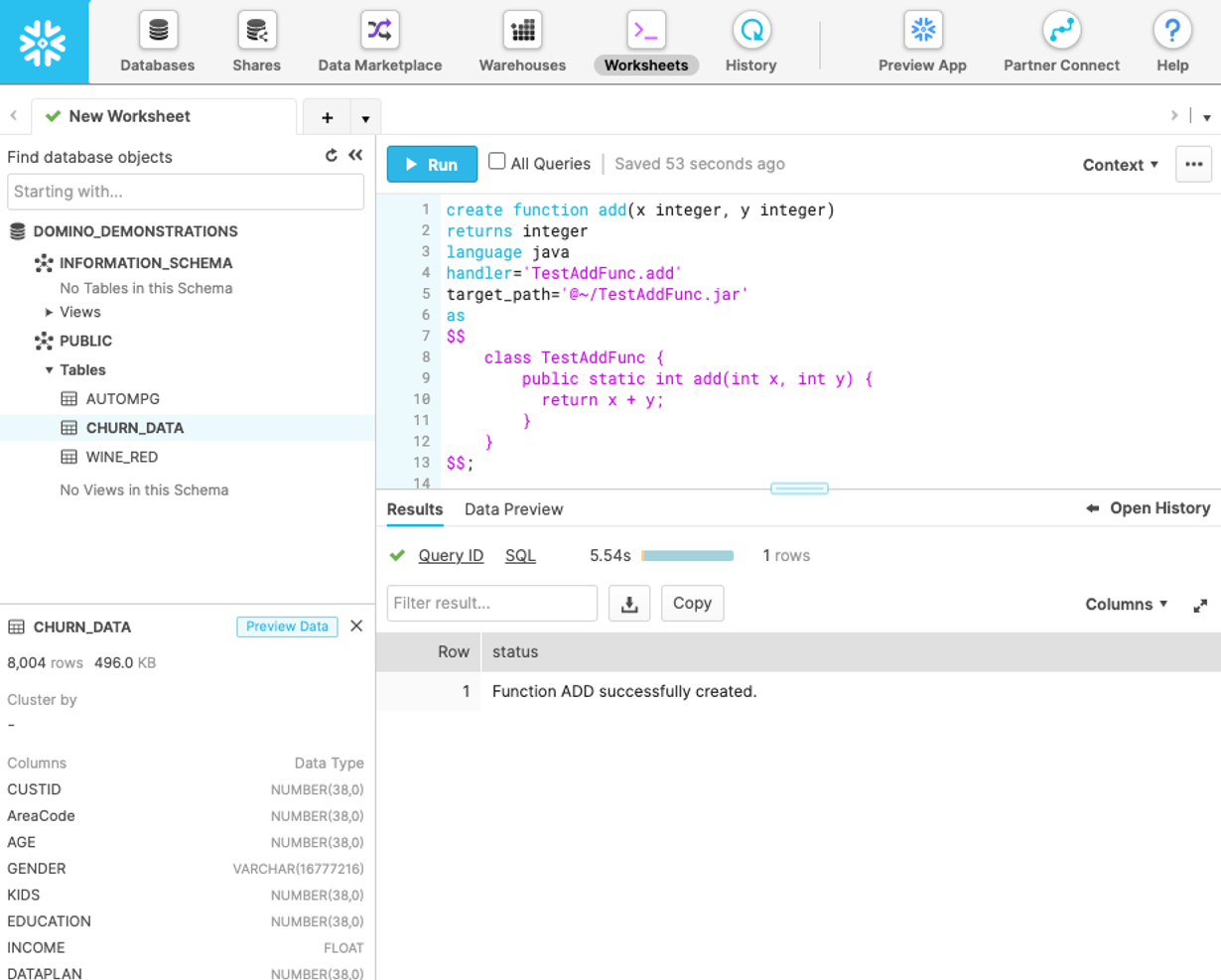Switch to the Data Preview tab
This screenshot has width=1221, height=980.
tap(513, 509)
